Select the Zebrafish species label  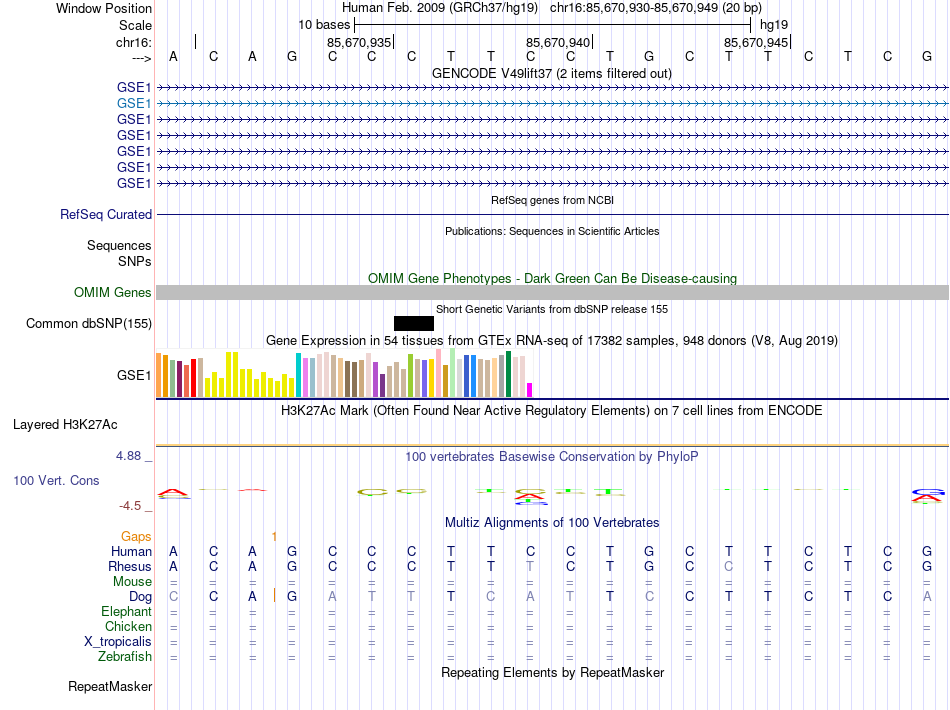(x=125, y=657)
